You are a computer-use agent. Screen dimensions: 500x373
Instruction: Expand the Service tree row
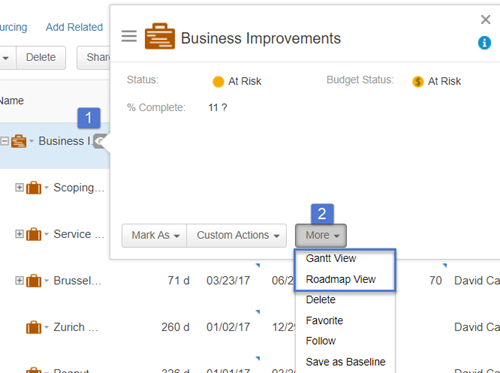tap(19, 234)
